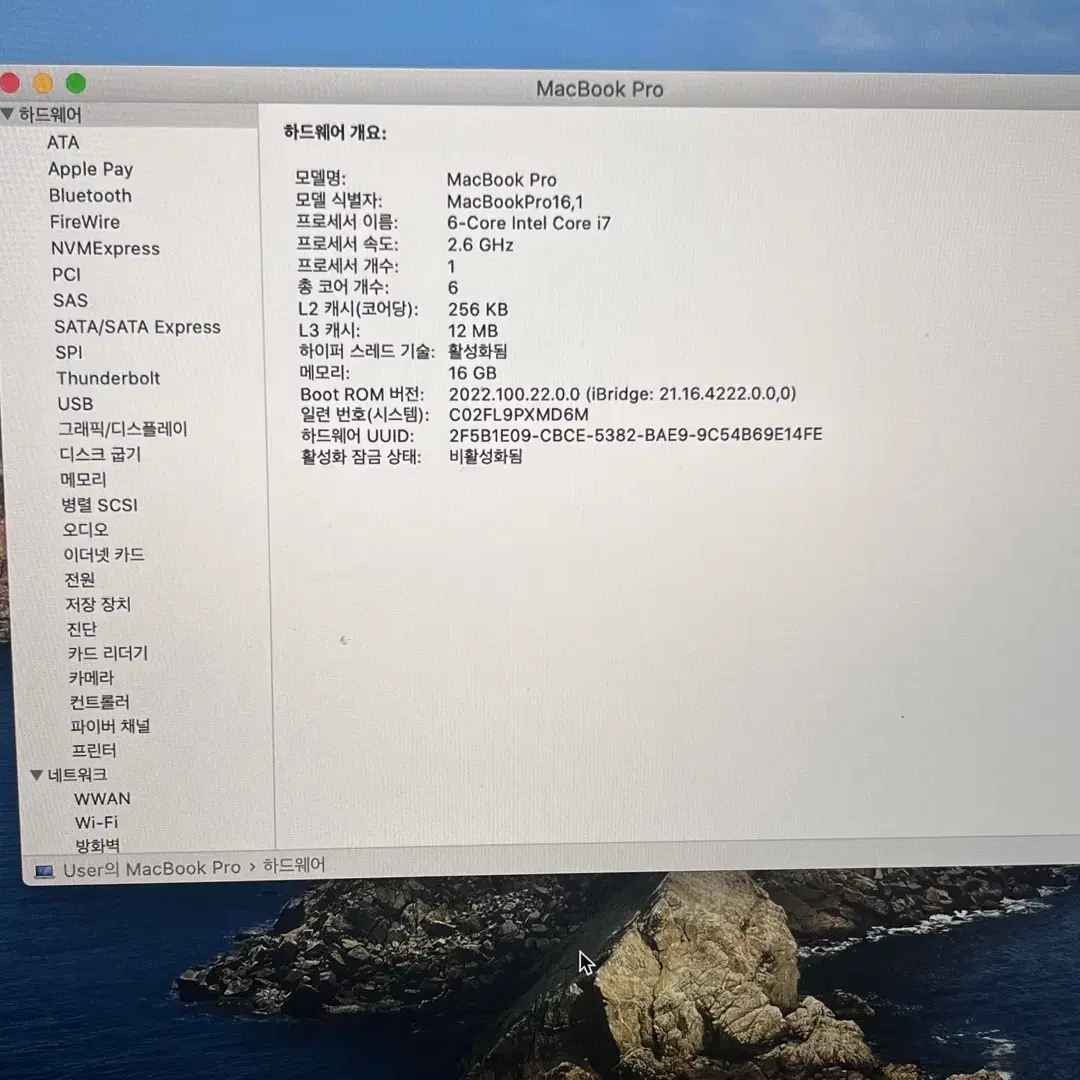Viewport: 1080px width, 1080px height.
Task: Select 디스크 굽기 in the sidebar
Action: 101,454
